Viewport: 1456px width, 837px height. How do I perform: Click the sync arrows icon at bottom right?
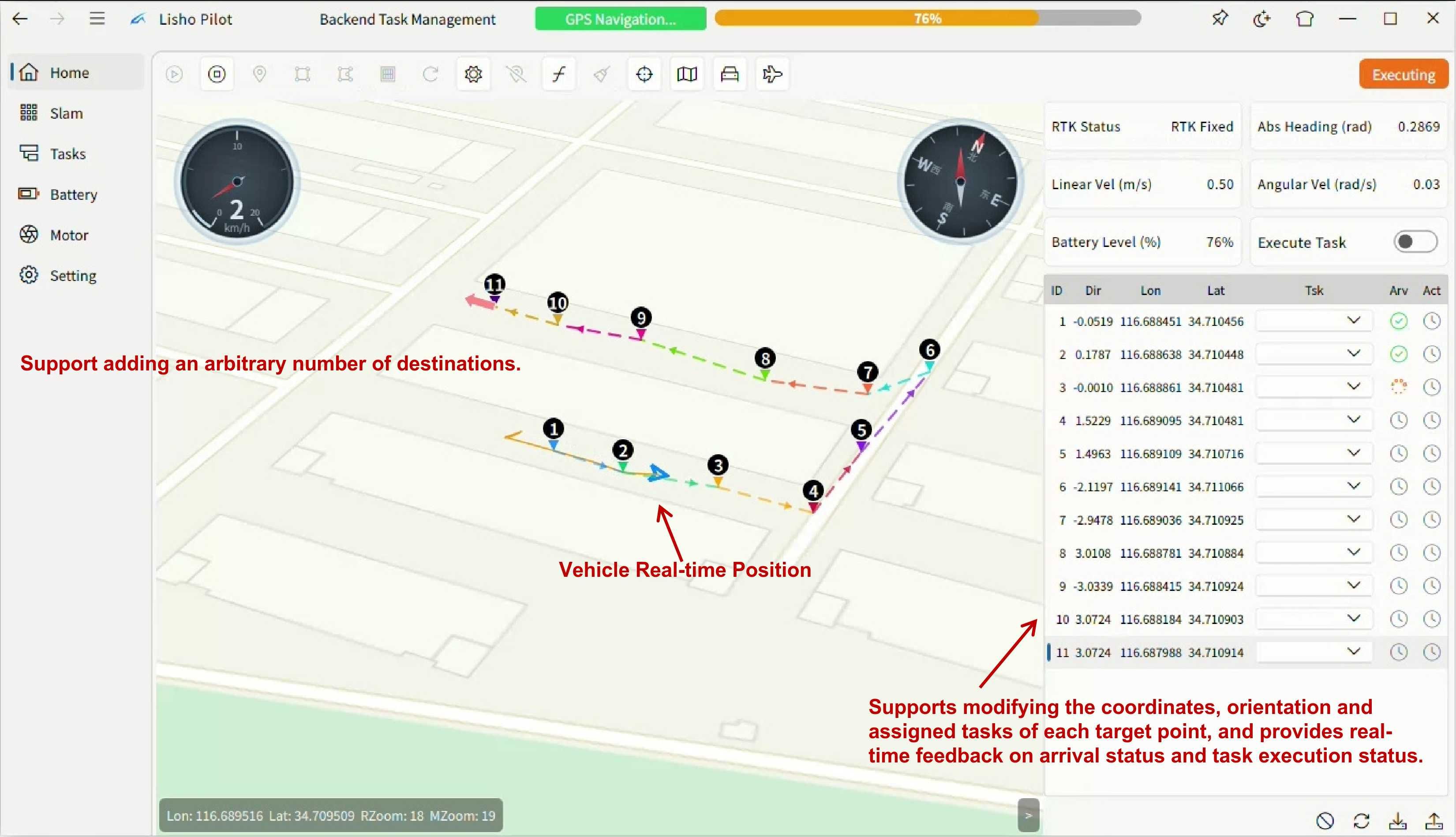pyautogui.click(x=1361, y=821)
